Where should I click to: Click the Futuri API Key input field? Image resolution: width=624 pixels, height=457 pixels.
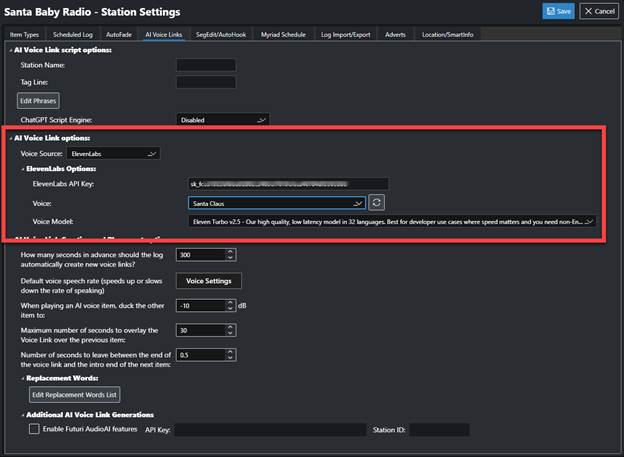[270, 430]
